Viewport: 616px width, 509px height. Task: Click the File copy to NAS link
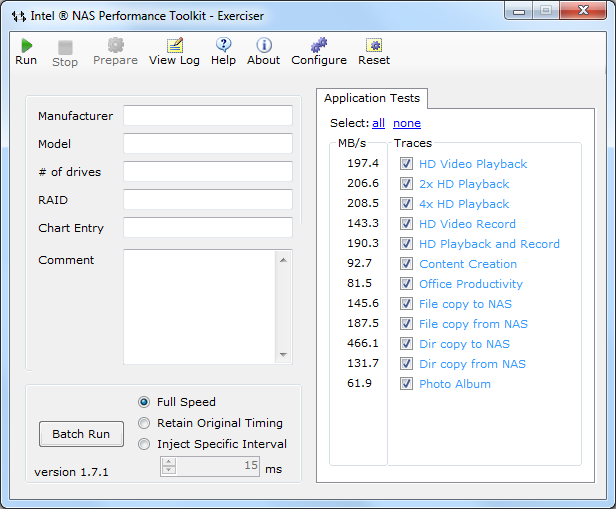(x=466, y=304)
